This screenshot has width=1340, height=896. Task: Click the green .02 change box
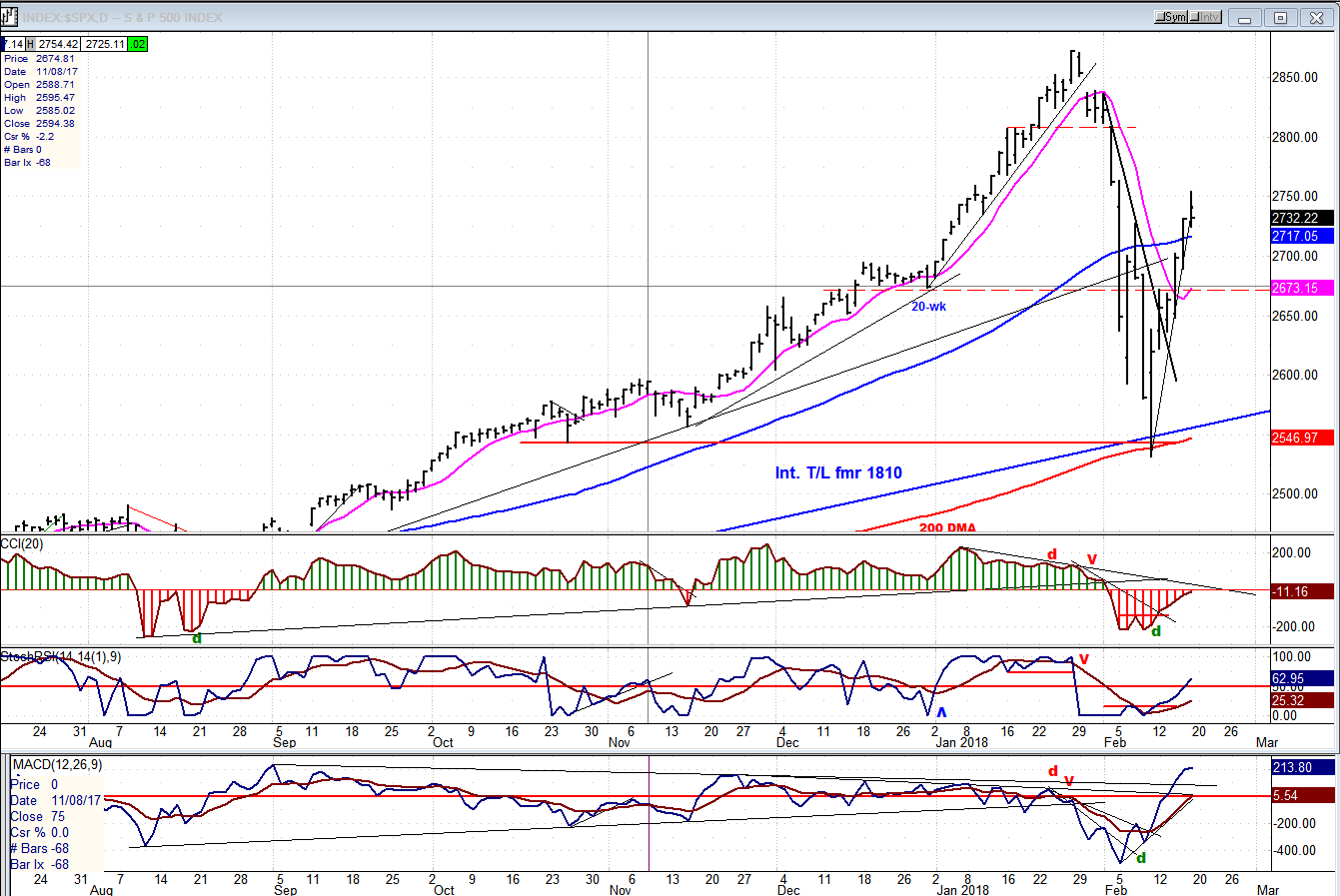click(x=138, y=44)
